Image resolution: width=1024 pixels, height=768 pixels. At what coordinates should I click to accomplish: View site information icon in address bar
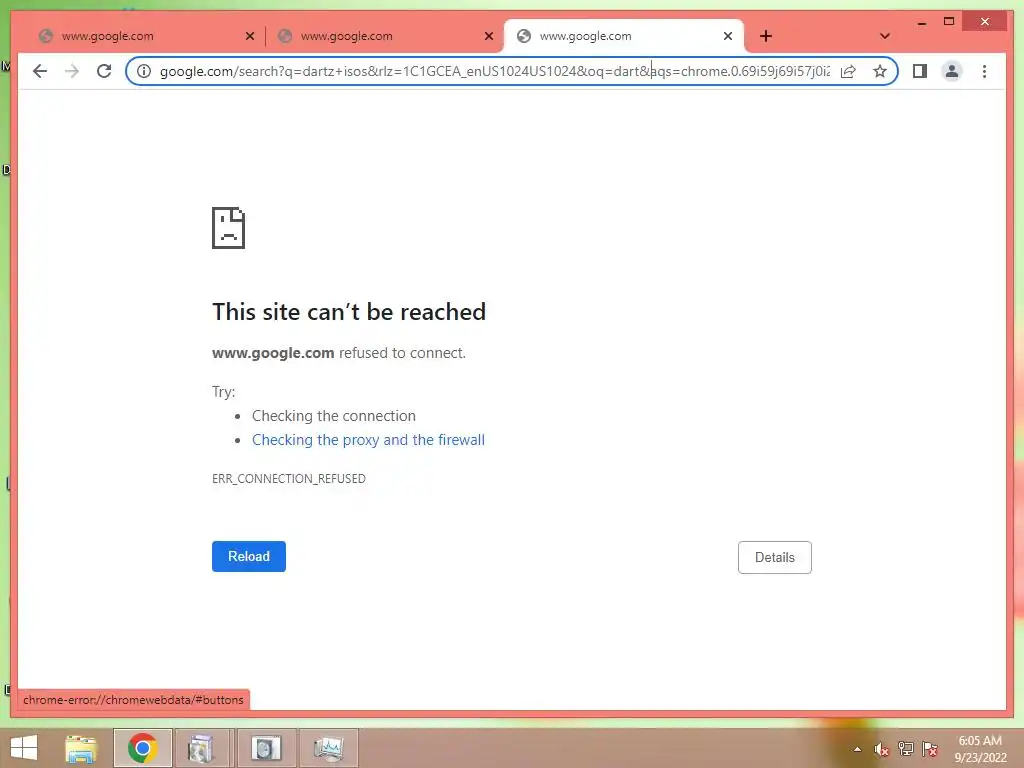point(144,71)
